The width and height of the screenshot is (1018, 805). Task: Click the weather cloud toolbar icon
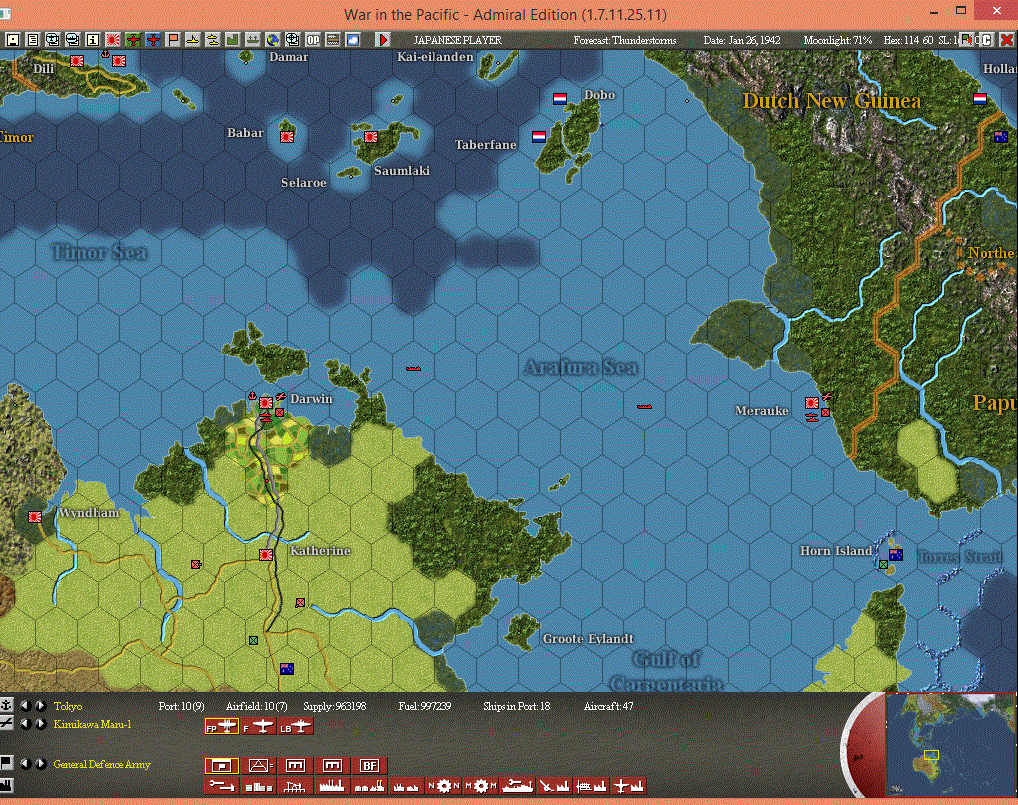(x=353, y=40)
